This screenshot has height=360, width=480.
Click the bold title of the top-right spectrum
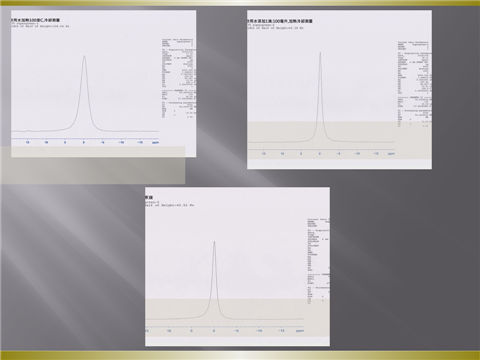280,21
